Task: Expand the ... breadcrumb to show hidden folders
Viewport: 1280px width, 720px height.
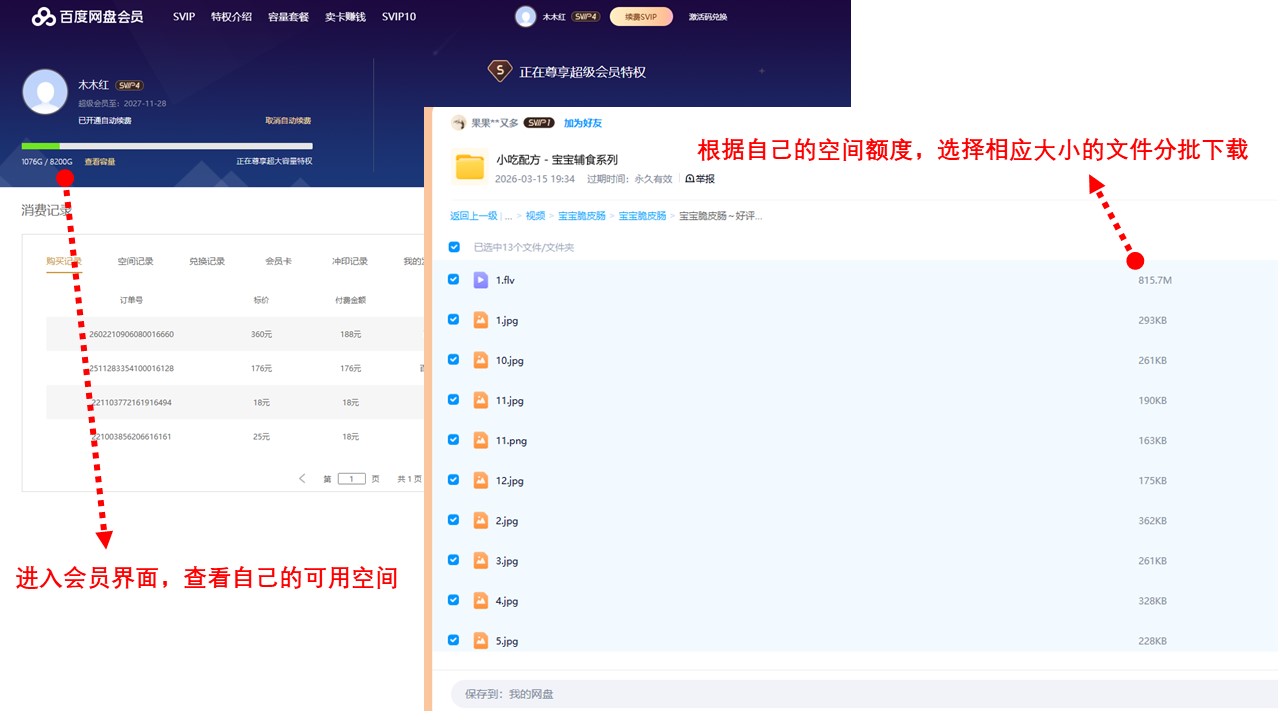Action: [x=509, y=215]
